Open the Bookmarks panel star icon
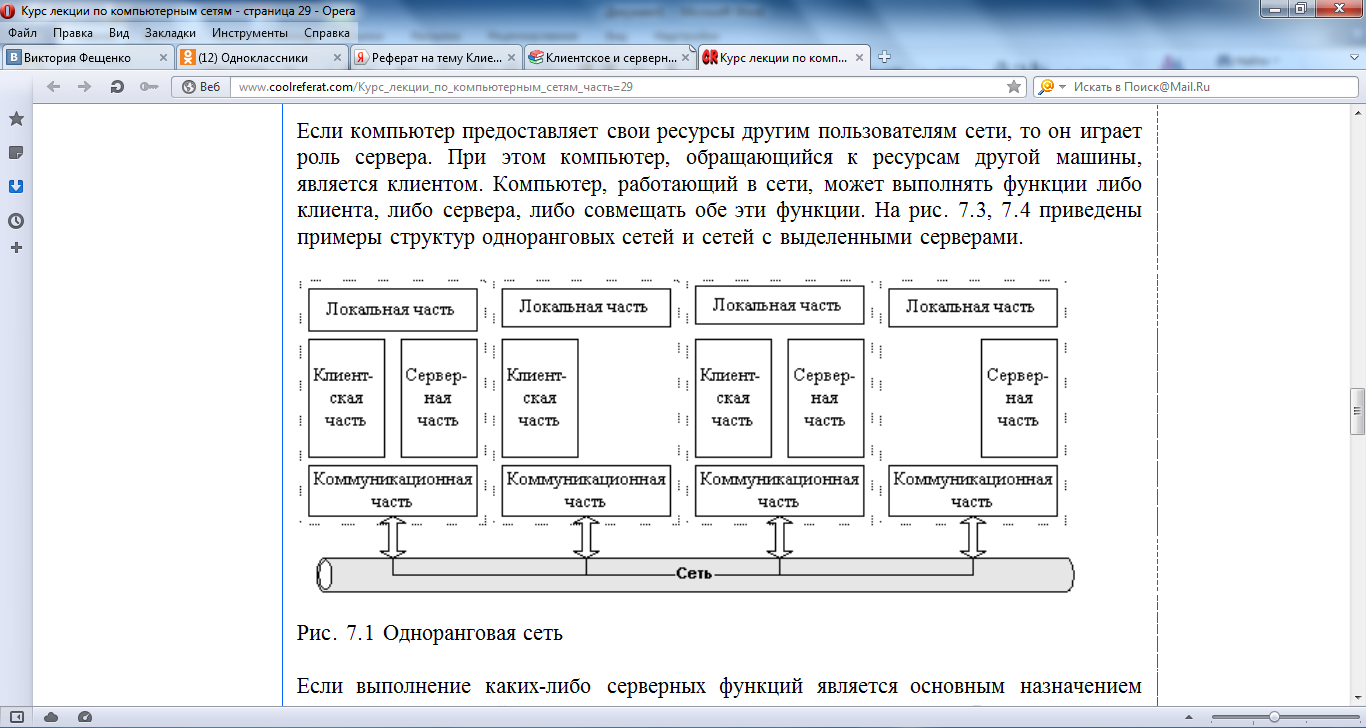1366x728 pixels. pos(16,119)
